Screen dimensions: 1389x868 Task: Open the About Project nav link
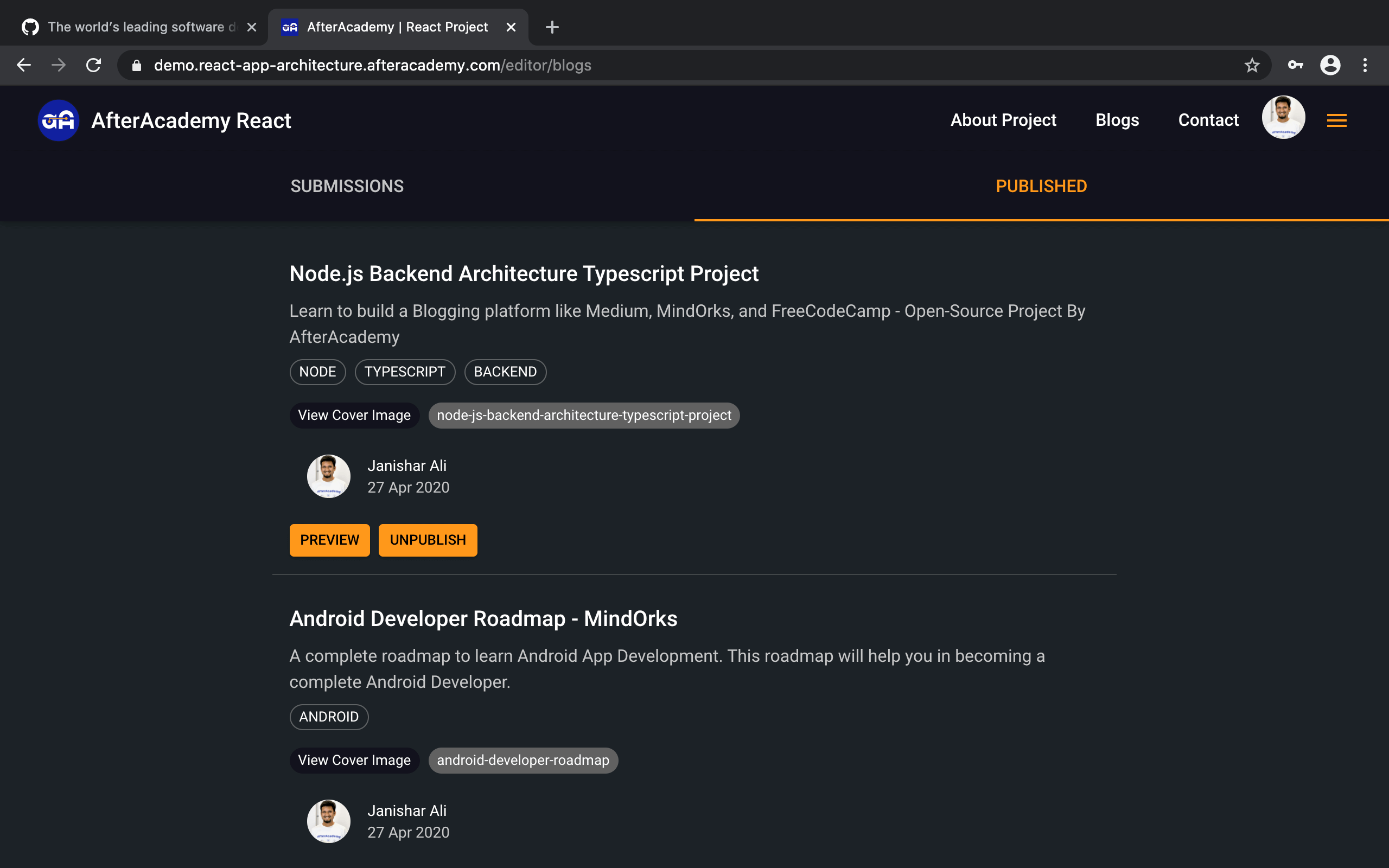[1003, 120]
